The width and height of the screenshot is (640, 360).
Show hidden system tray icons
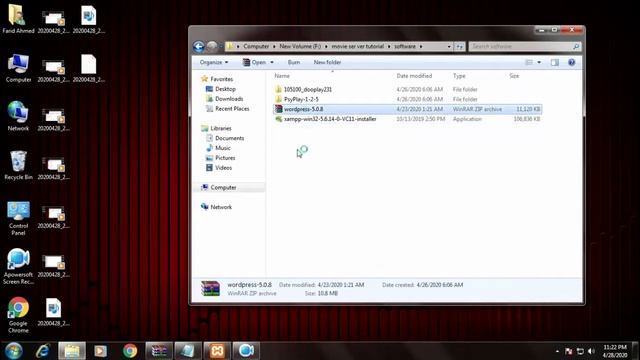[x=557, y=351]
